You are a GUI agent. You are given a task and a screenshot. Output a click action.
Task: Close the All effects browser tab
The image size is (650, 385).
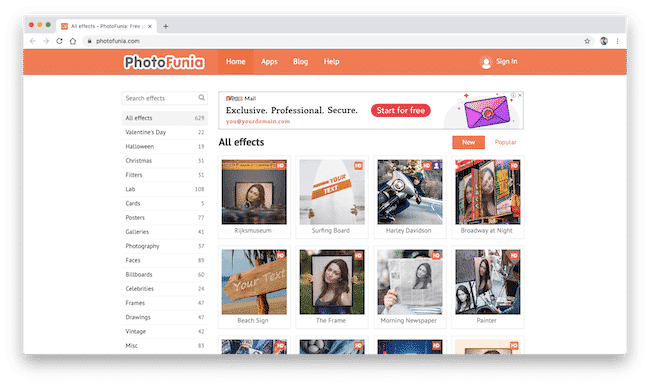coord(150,26)
